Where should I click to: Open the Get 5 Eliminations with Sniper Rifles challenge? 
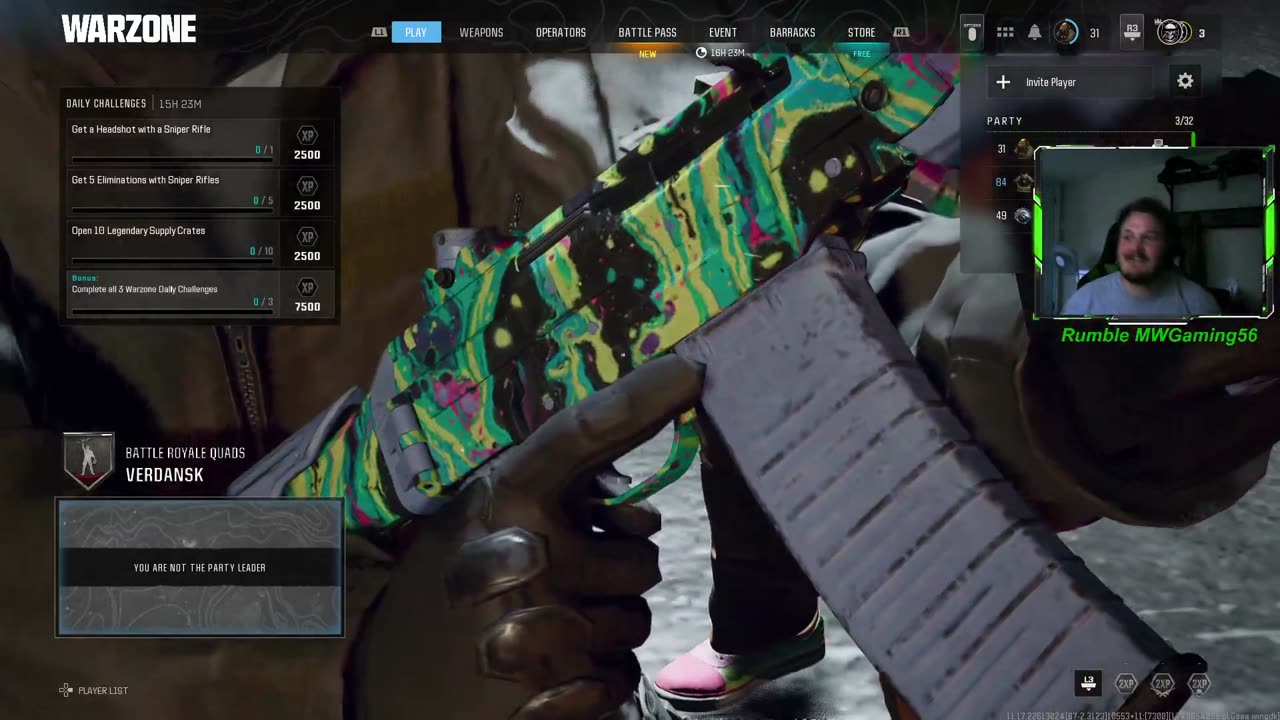[200, 191]
